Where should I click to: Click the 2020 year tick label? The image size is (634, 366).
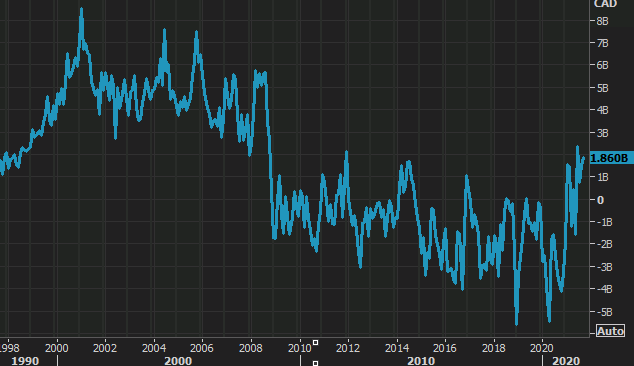pos(542,348)
